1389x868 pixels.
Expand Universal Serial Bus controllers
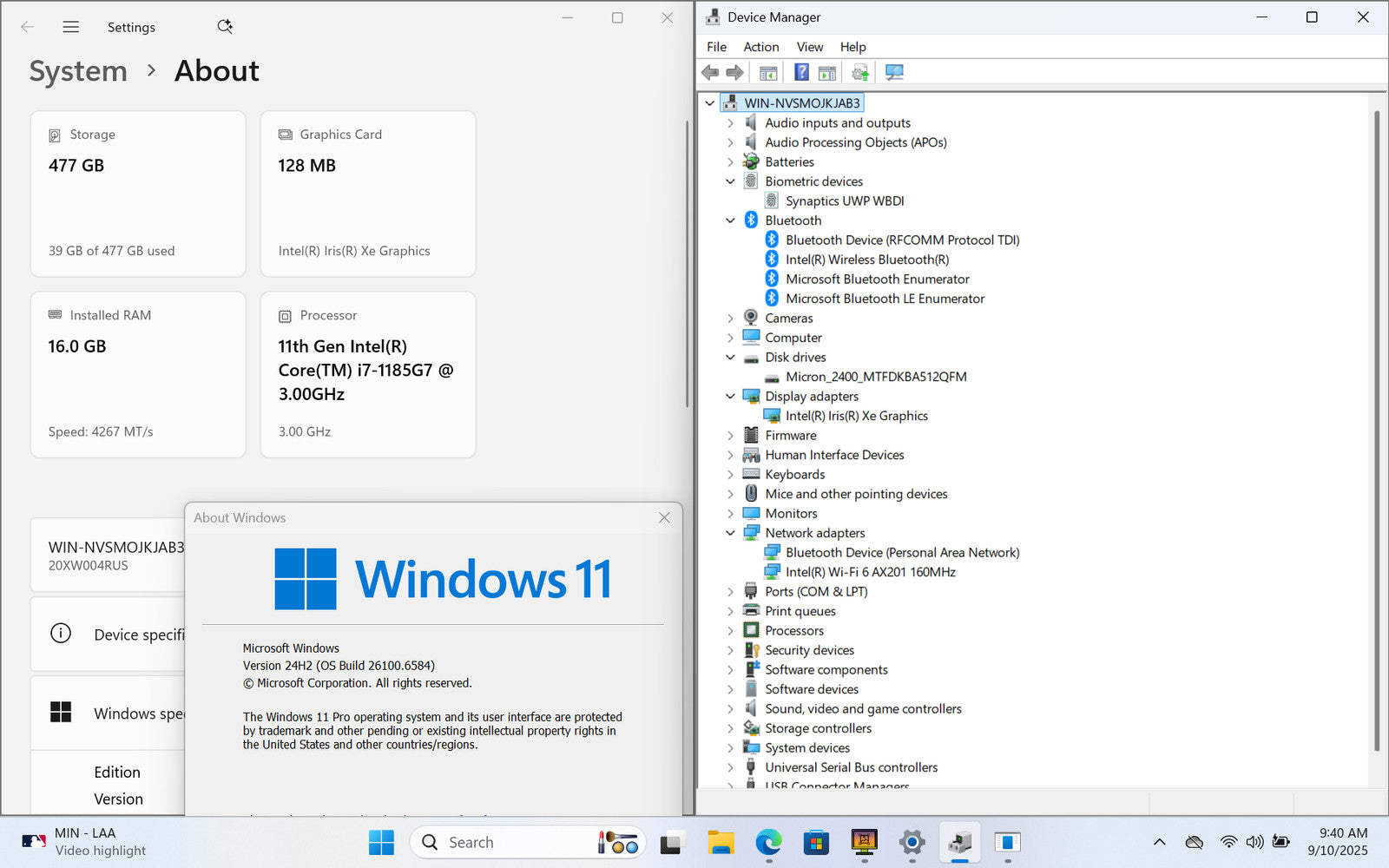coord(730,767)
